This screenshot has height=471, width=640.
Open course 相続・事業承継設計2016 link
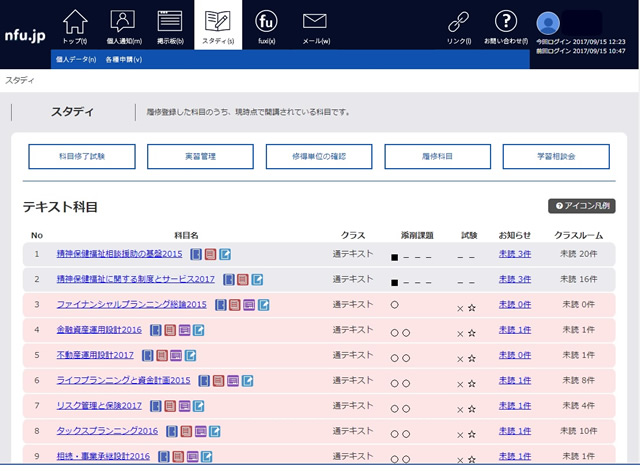[x=103, y=456]
